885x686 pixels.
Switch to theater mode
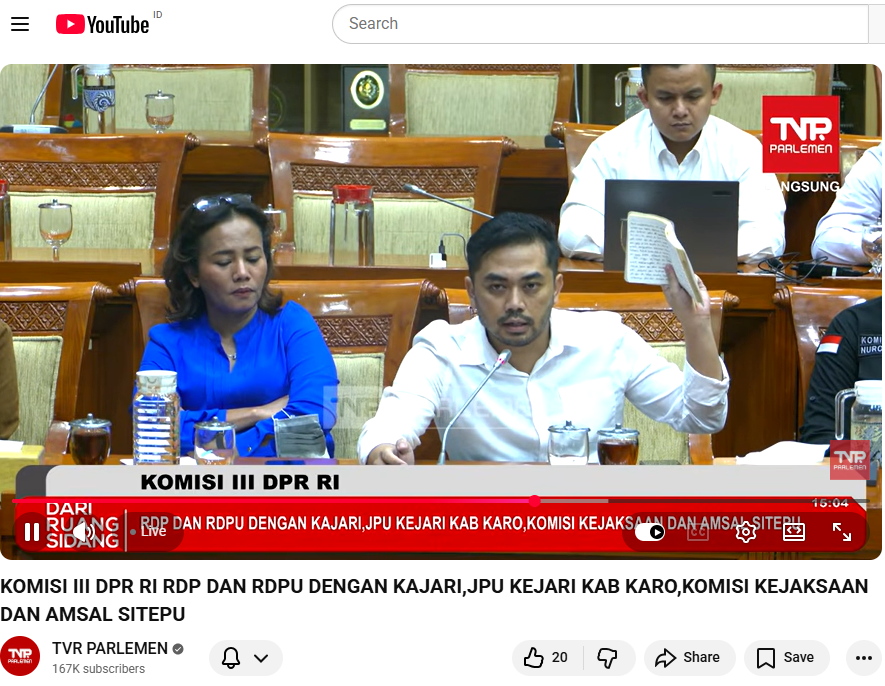794,532
